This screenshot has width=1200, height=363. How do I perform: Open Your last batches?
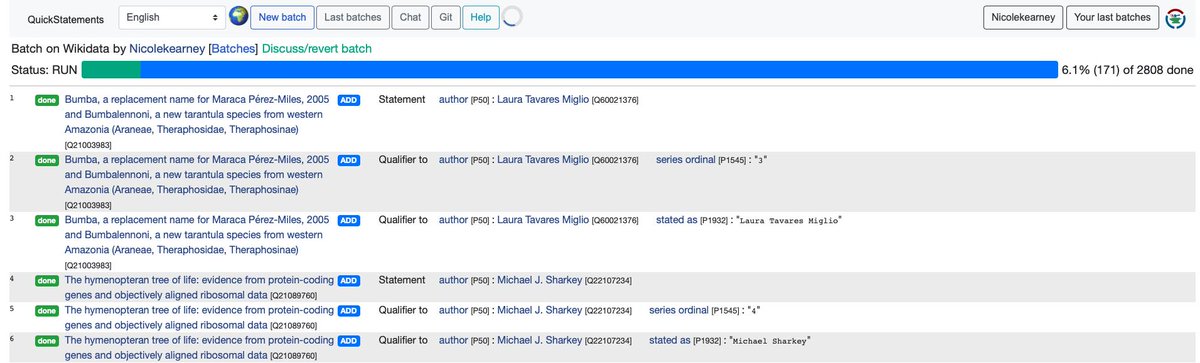point(1113,18)
